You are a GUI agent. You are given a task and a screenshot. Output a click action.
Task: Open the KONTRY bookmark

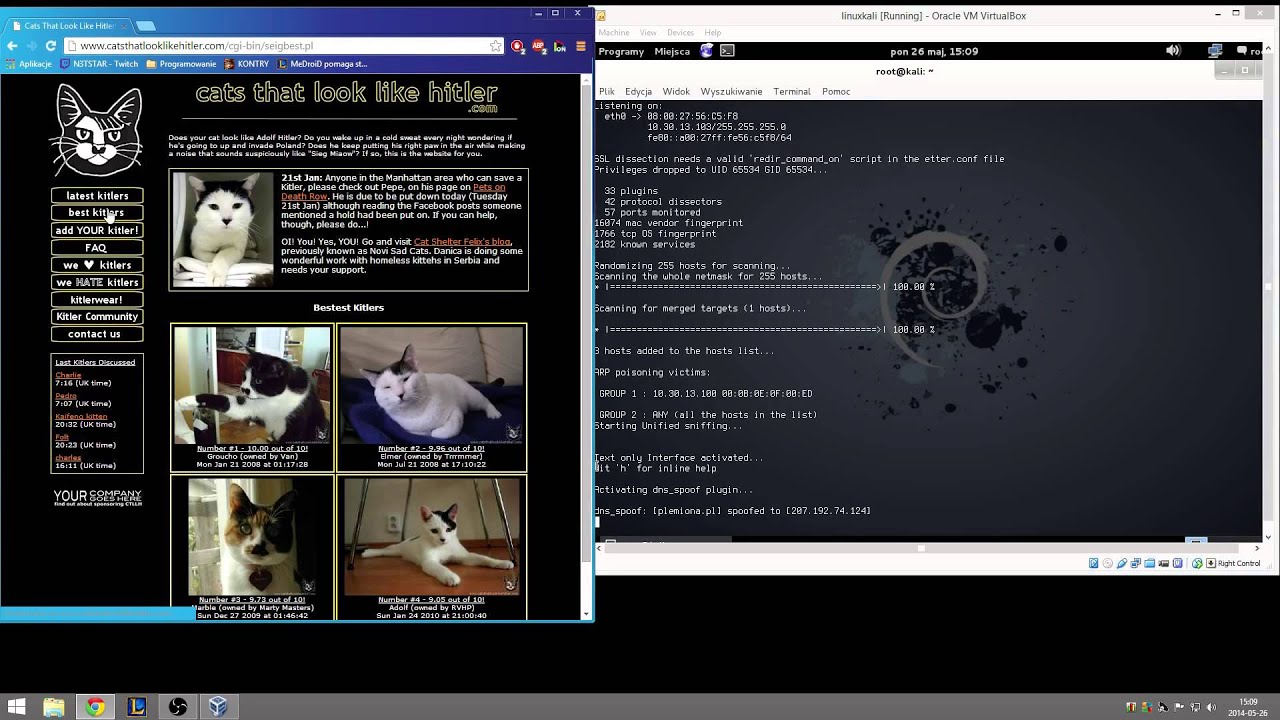(x=247, y=64)
